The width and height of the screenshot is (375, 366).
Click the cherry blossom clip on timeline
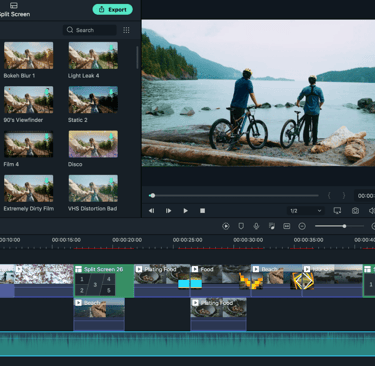coord(44,281)
